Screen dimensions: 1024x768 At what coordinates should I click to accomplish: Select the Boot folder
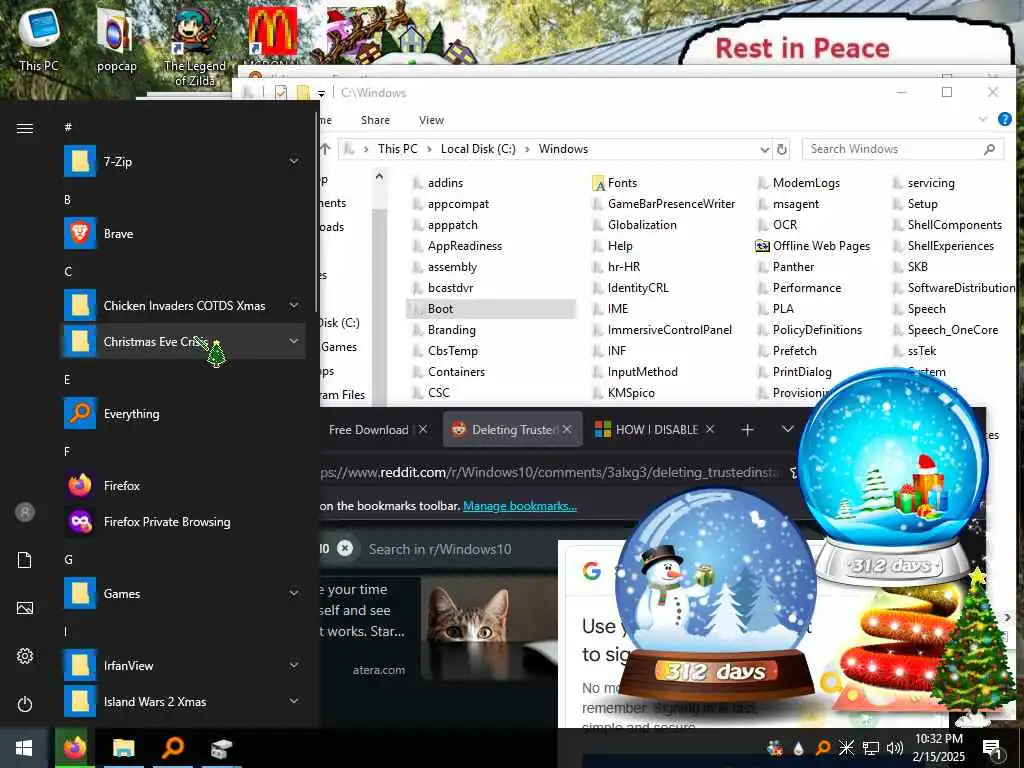coord(491,309)
